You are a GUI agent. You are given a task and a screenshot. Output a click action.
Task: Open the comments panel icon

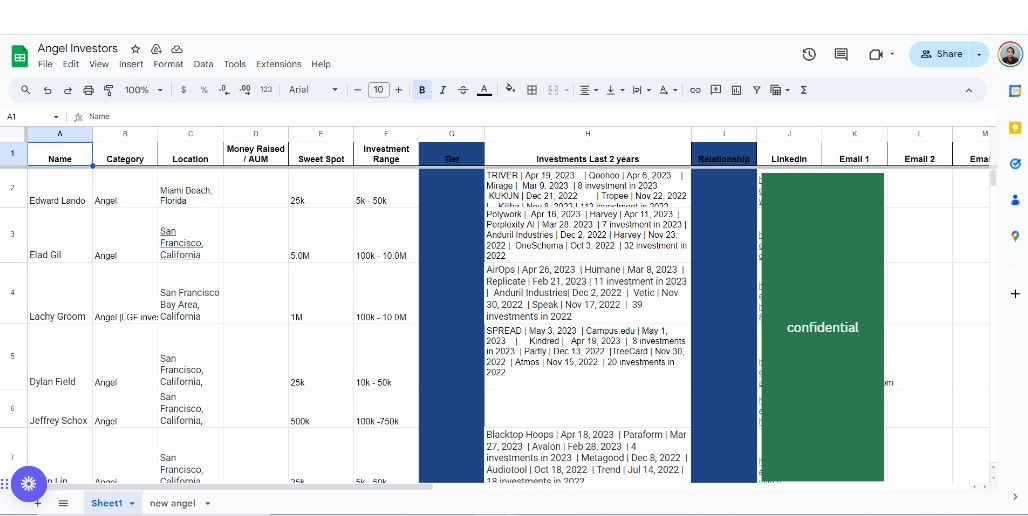click(841, 54)
